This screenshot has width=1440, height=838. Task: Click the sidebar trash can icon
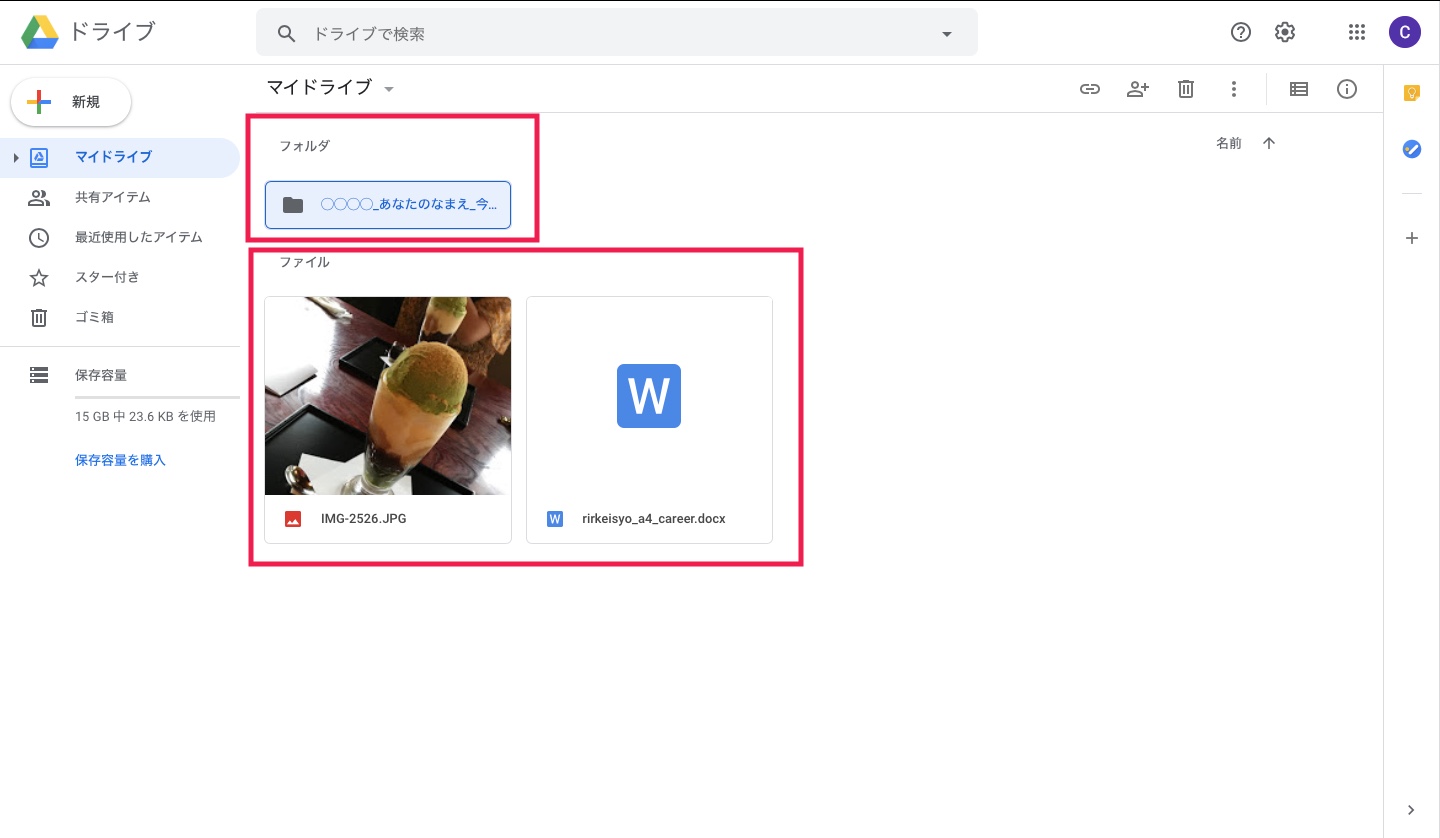click(x=39, y=317)
